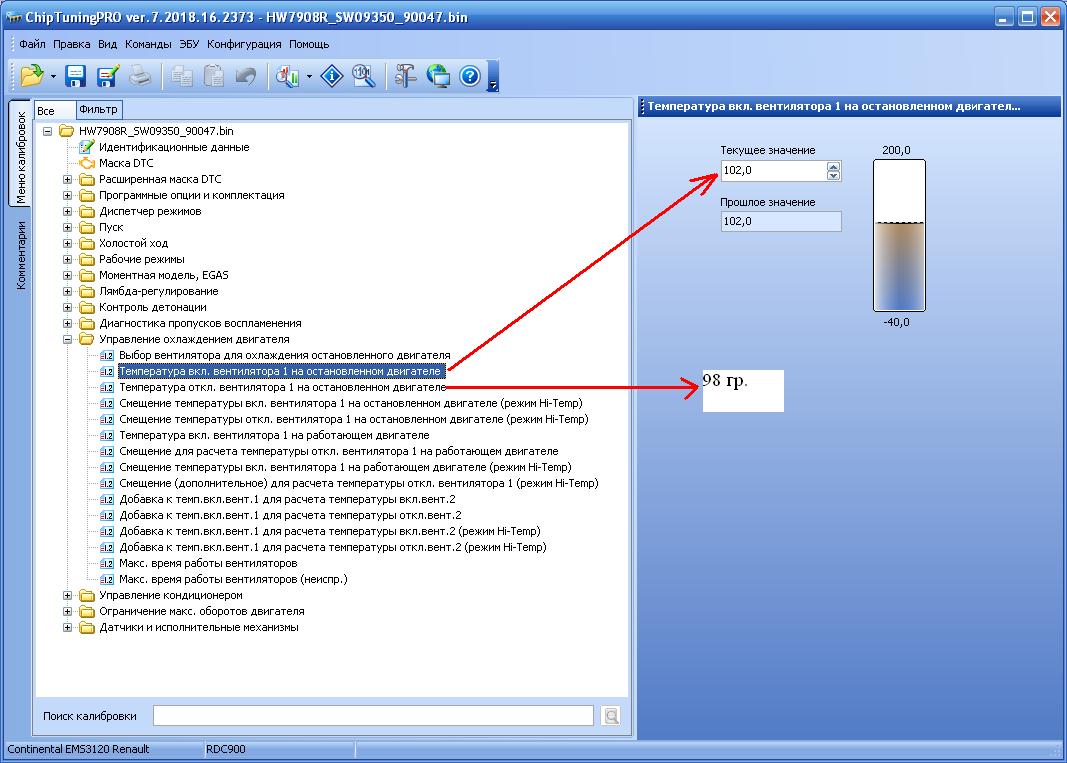Expand the Управление кондиционером folder
1067x763 pixels.
67,595
